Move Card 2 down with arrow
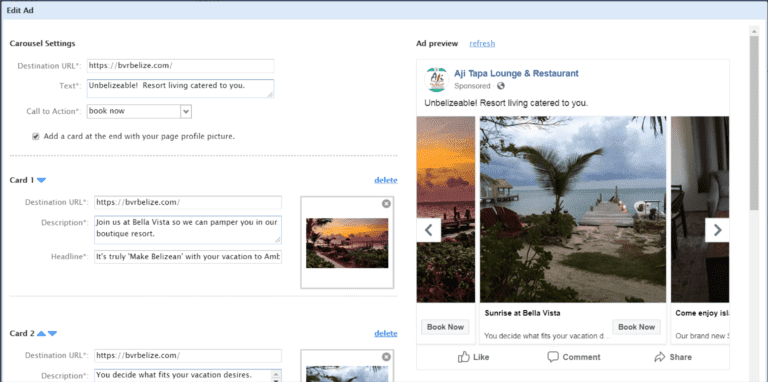 pyautogui.click(x=52, y=334)
